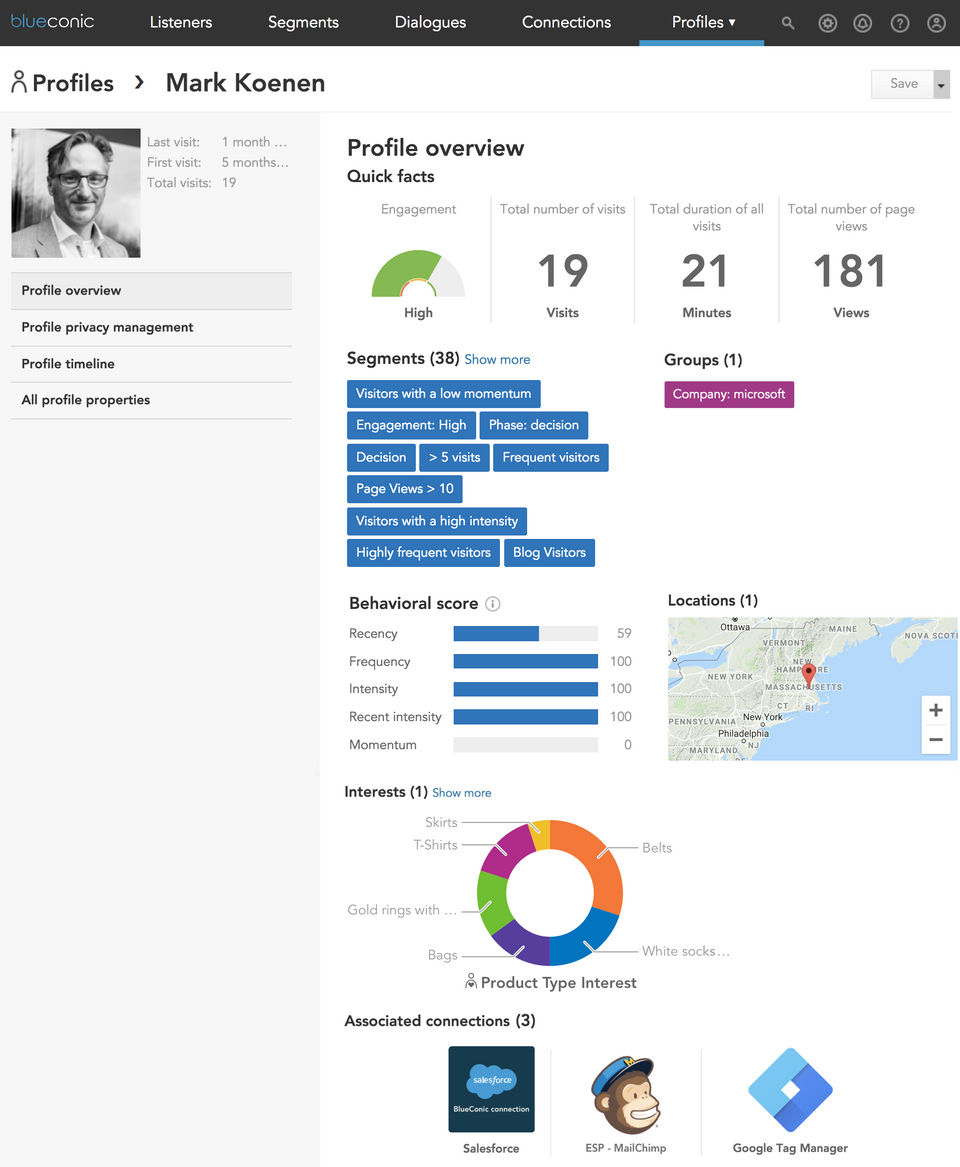The image size is (960, 1167).
Task: Click the Highly frequent visitors tag
Action: (x=423, y=552)
